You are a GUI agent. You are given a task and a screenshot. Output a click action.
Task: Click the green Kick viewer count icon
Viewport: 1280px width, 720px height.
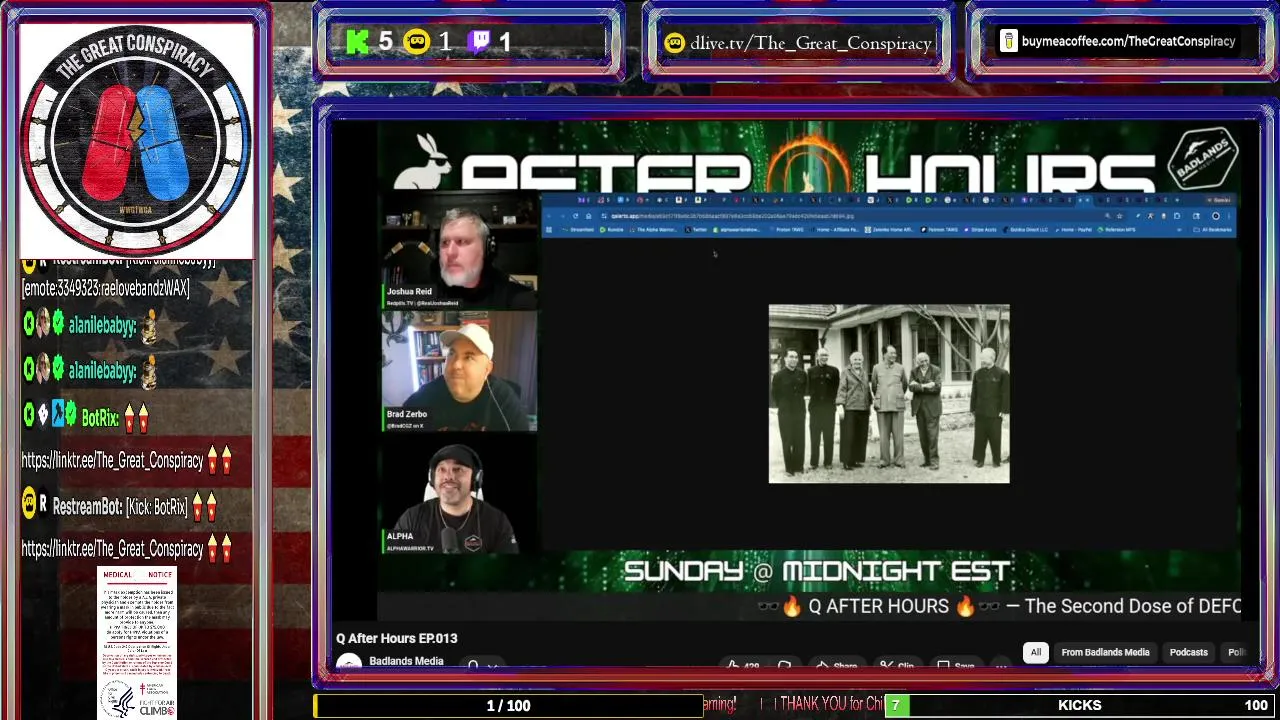(357, 42)
